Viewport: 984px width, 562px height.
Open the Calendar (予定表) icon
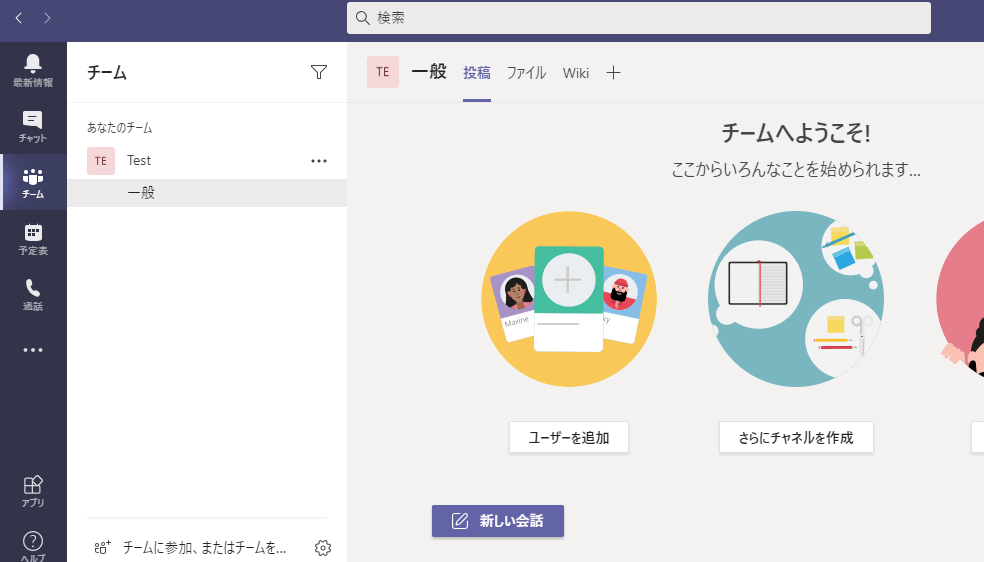tap(33, 238)
